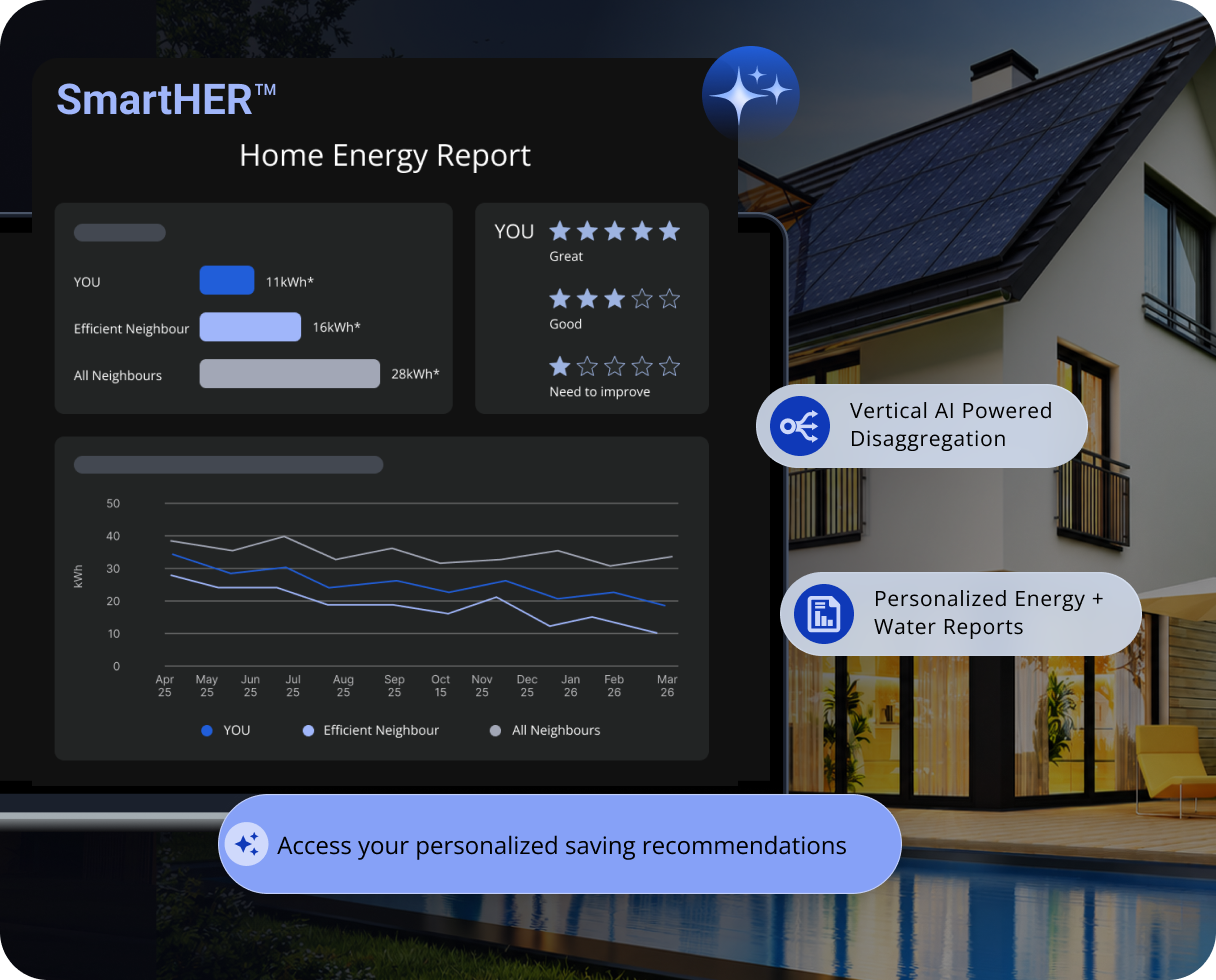The width and height of the screenshot is (1216, 980).
Task: Click the blue sparkle AI badge icon
Action: (x=751, y=93)
